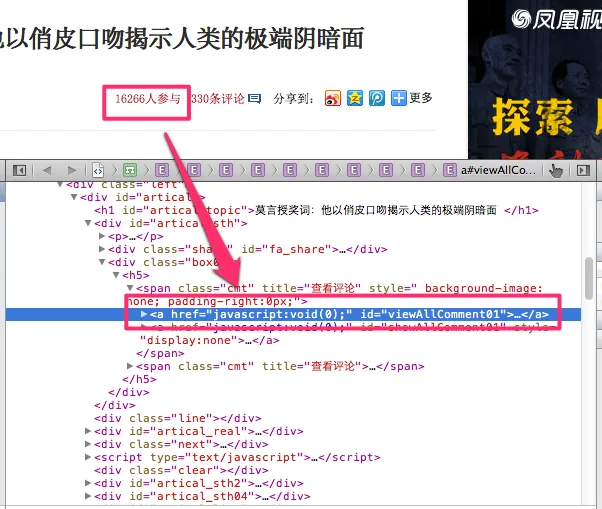
Task: Select the h1 id="artical_topic" line
Action: [x=316, y=210]
